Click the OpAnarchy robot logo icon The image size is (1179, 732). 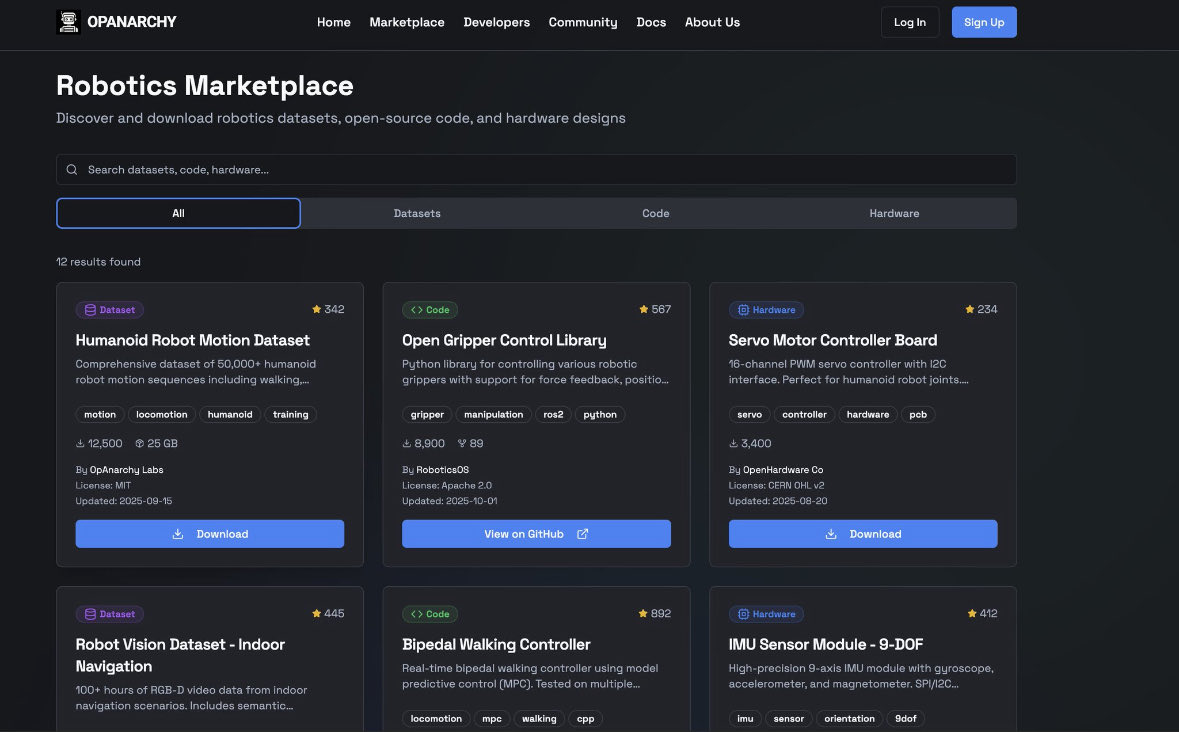point(68,21)
